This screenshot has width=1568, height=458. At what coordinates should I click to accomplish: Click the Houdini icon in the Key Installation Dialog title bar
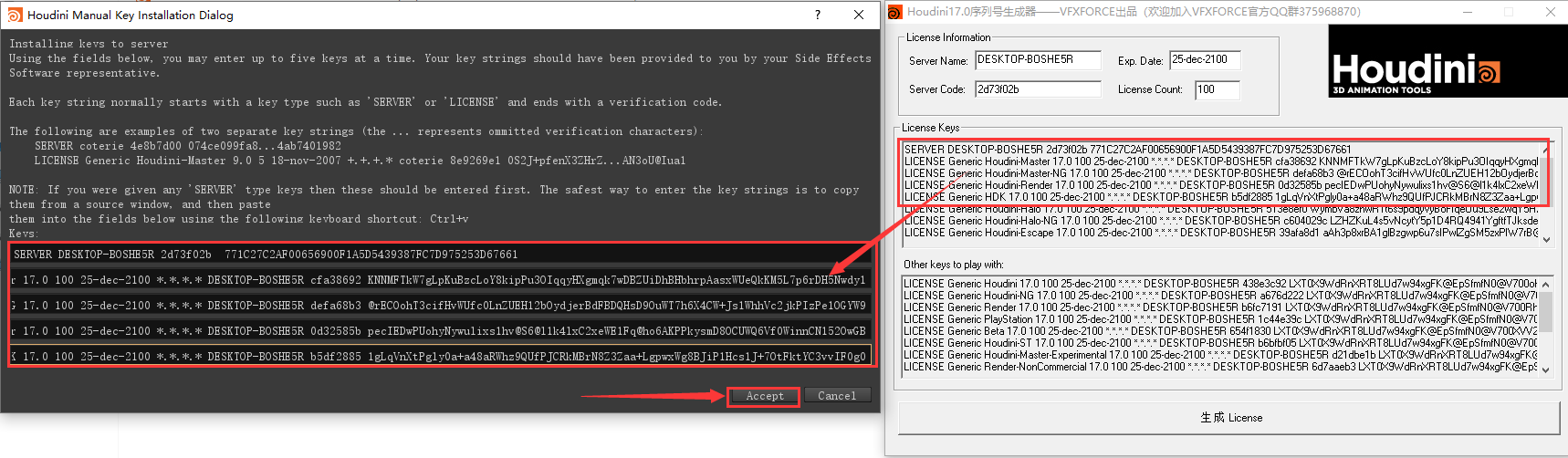(15, 15)
